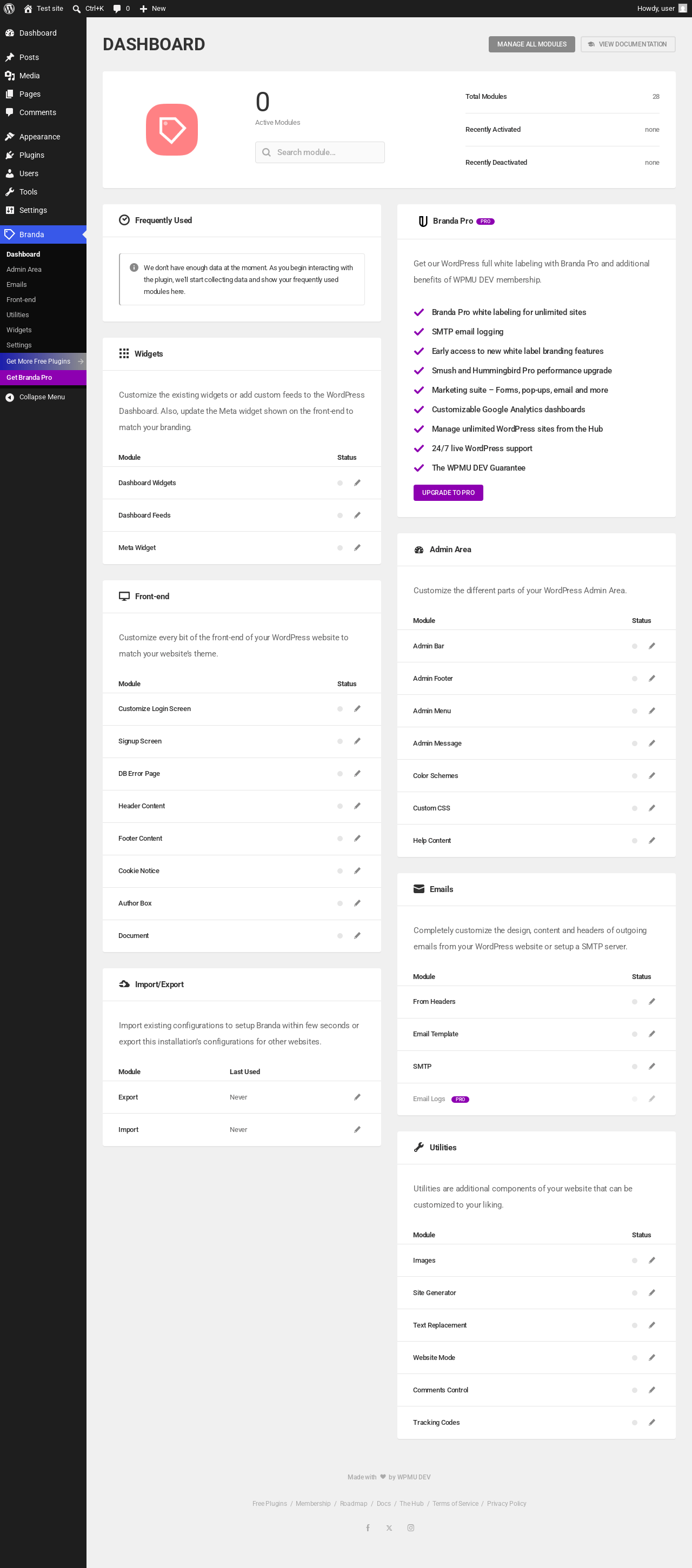Viewport: 692px width, 1568px height.
Task: Click the Document module status dot
Action: pos(340,936)
